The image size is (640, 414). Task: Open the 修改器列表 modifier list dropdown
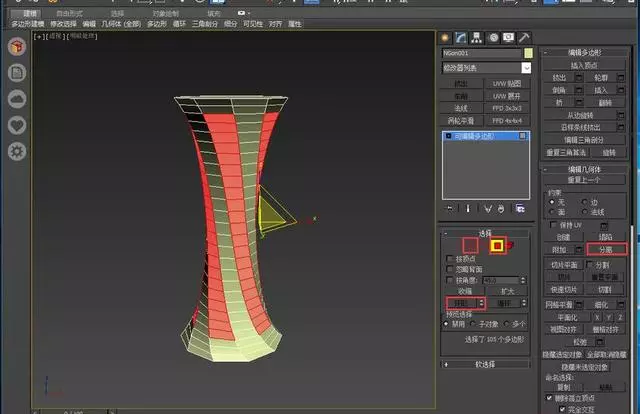(486, 67)
